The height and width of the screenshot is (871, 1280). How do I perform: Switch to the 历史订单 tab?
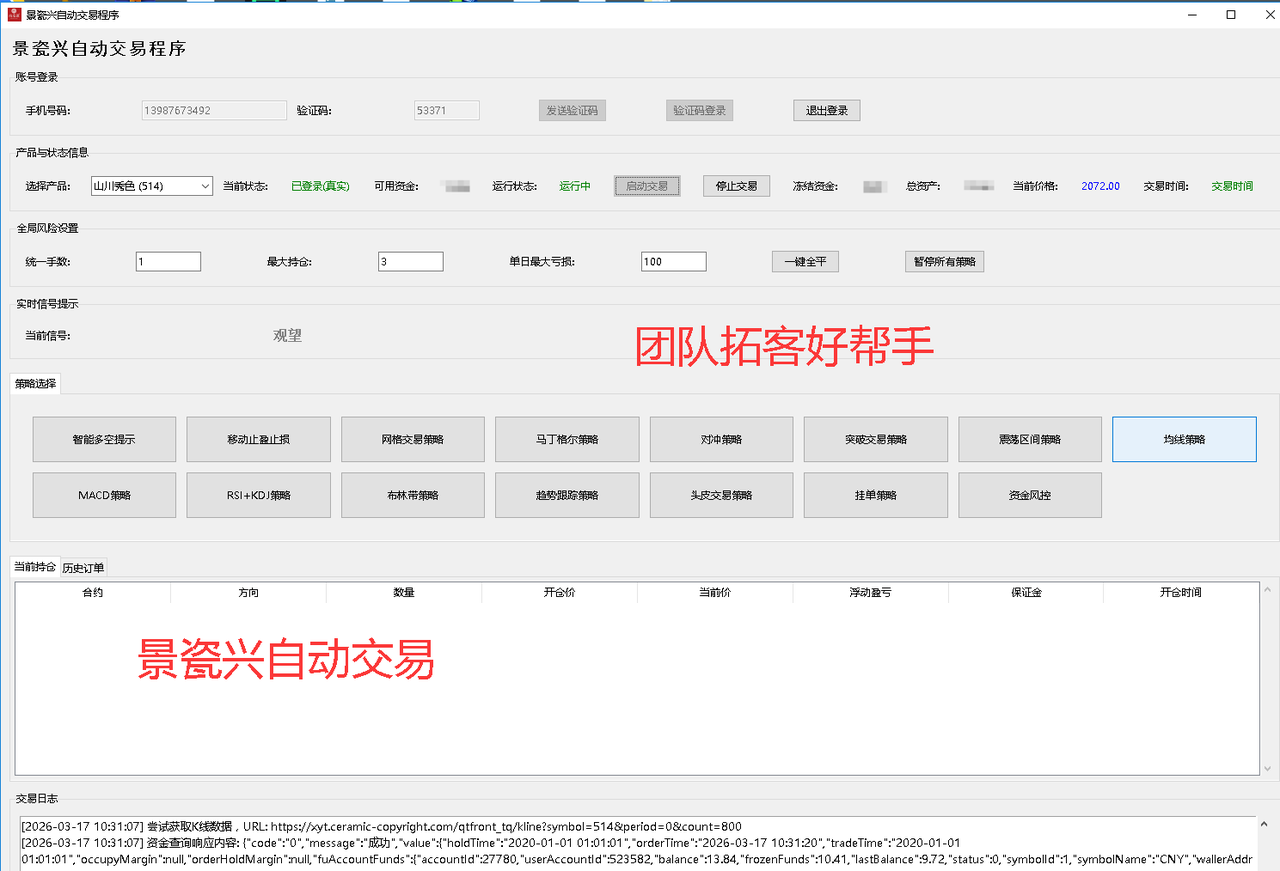point(83,568)
